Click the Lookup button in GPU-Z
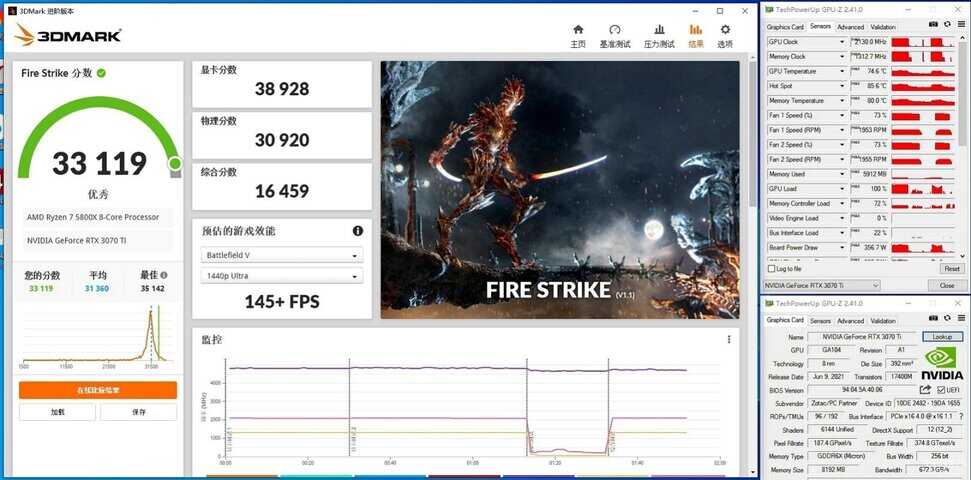This screenshot has width=971, height=480. click(943, 336)
